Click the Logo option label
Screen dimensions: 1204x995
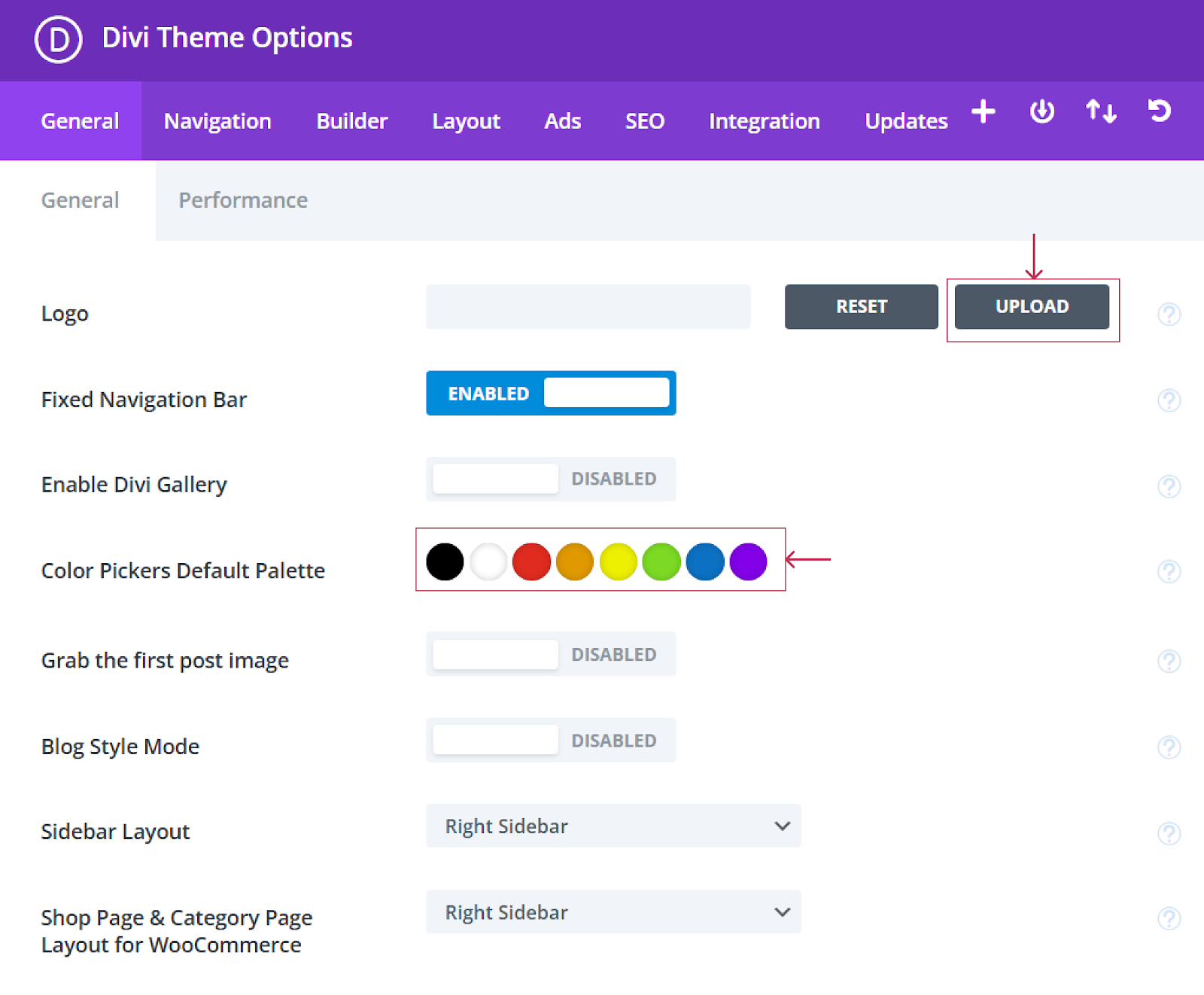[65, 314]
